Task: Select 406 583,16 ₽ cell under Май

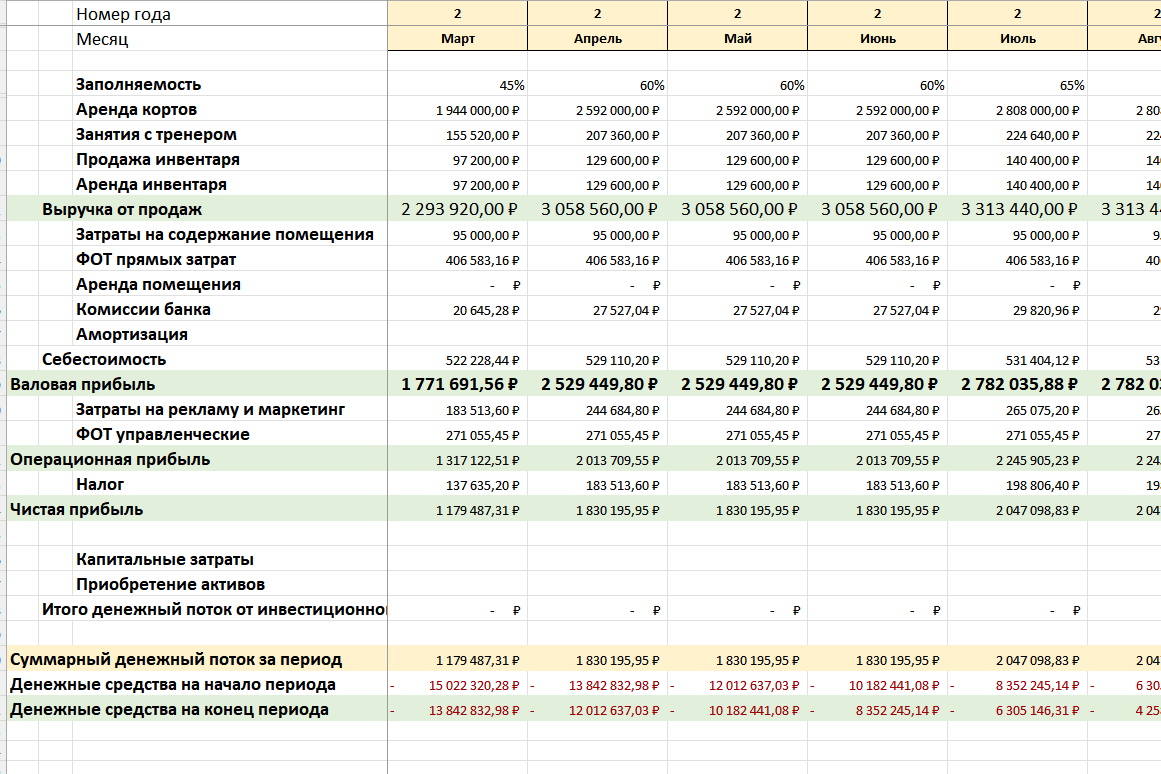Action: coord(737,261)
